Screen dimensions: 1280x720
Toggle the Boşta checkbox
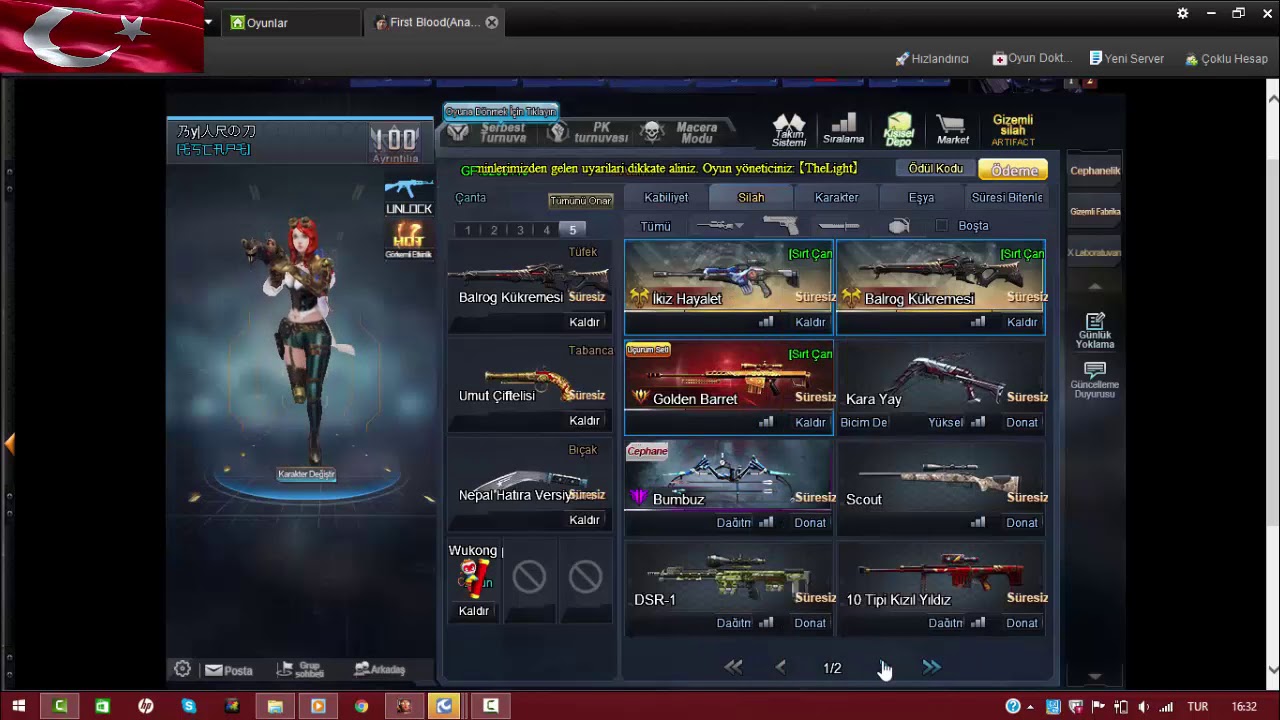(x=941, y=226)
